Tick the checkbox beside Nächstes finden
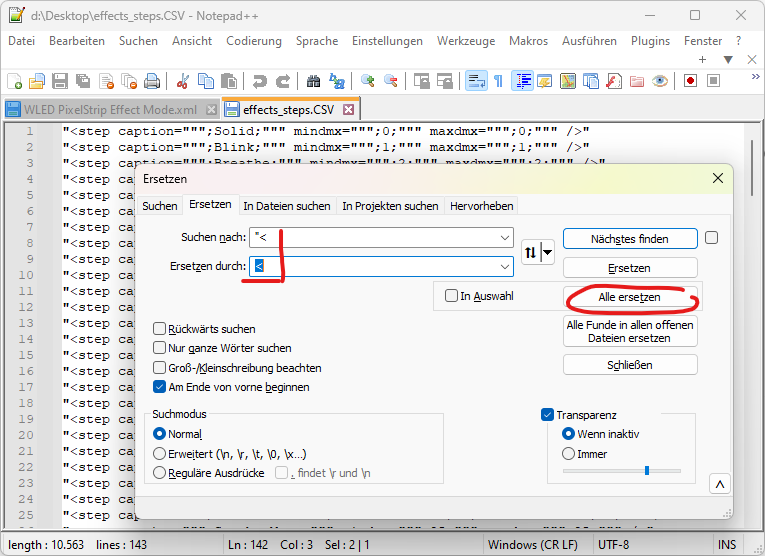 point(711,238)
